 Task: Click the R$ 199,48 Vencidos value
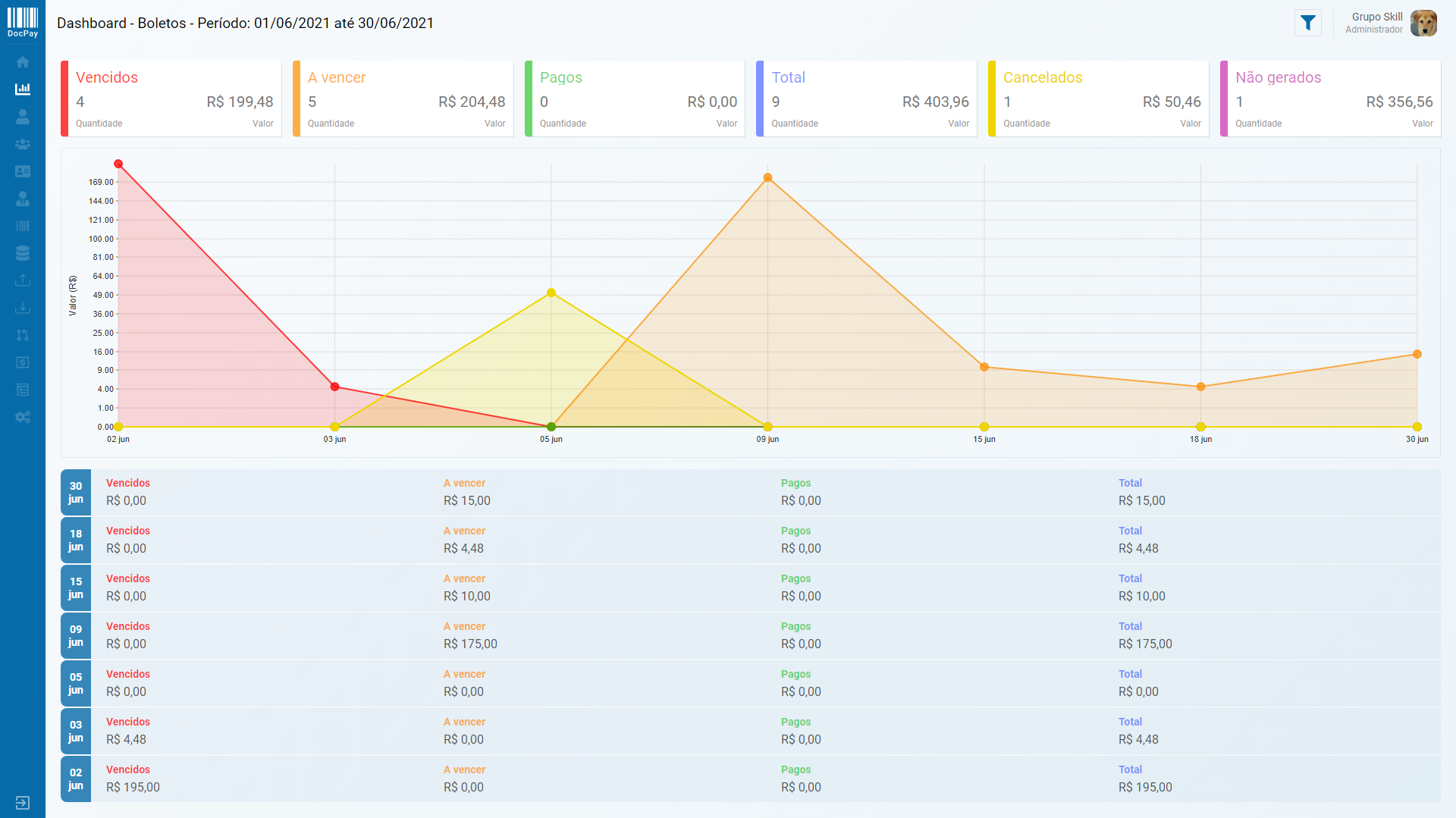click(240, 102)
